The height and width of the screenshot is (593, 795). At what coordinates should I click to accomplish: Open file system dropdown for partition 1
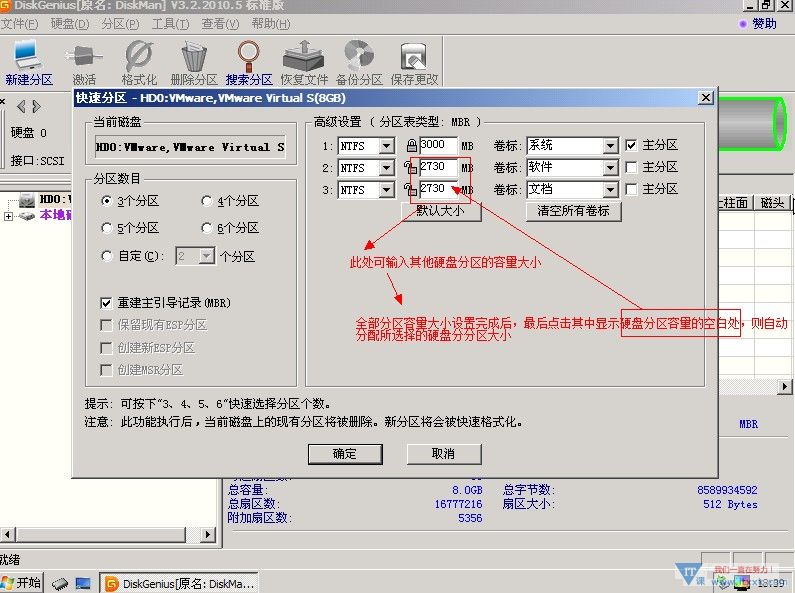[x=386, y=146]
